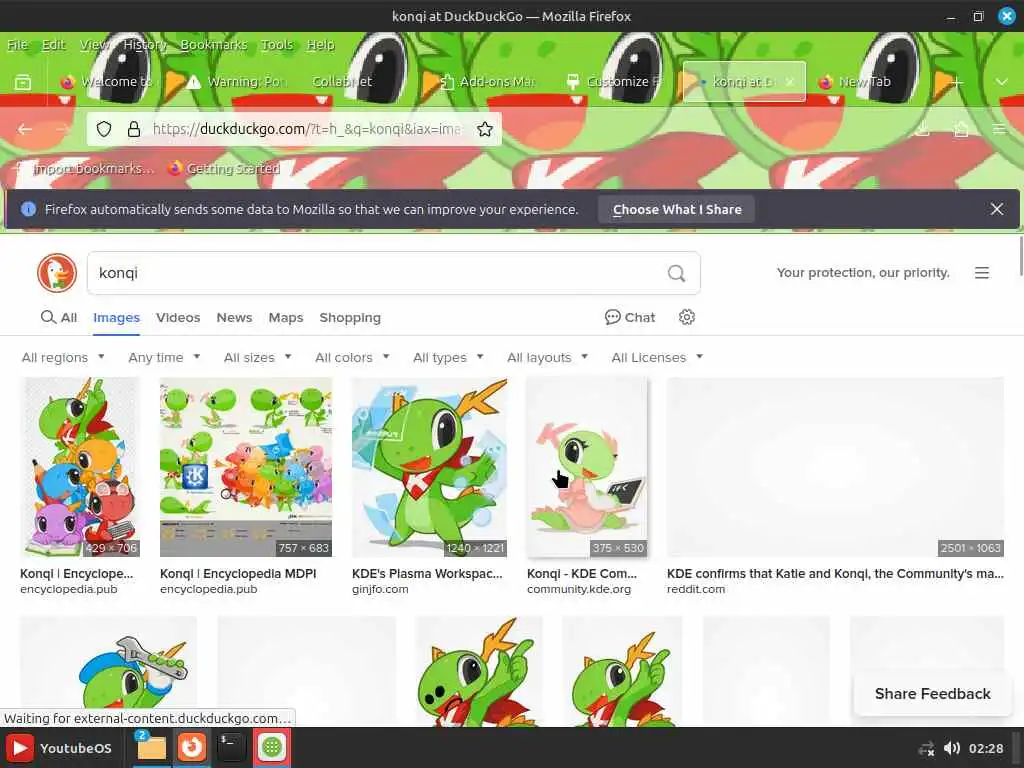The image size is (1024, 768).
Task: Expand the All Licenses filter dropdown
Action: pos(657,357)
